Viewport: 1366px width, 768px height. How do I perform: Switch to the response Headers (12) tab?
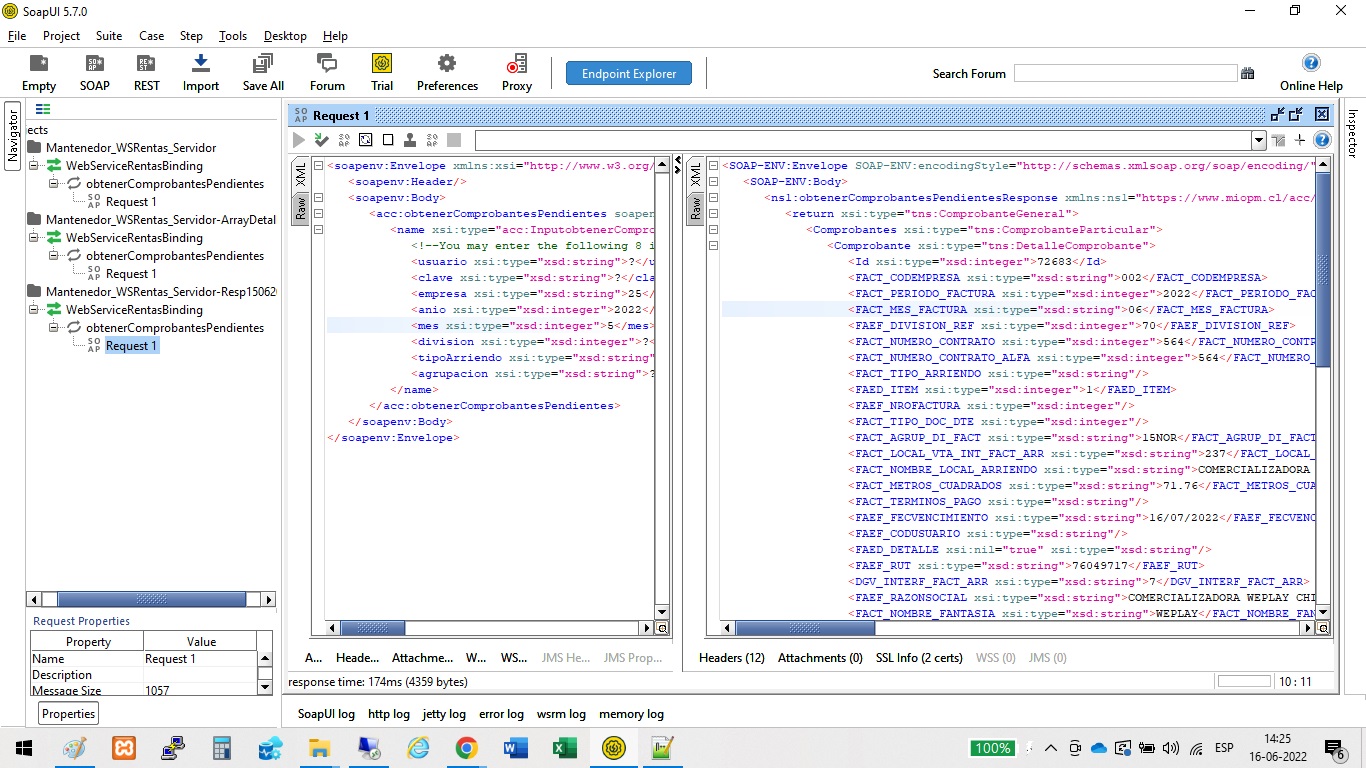pos(732,658)
